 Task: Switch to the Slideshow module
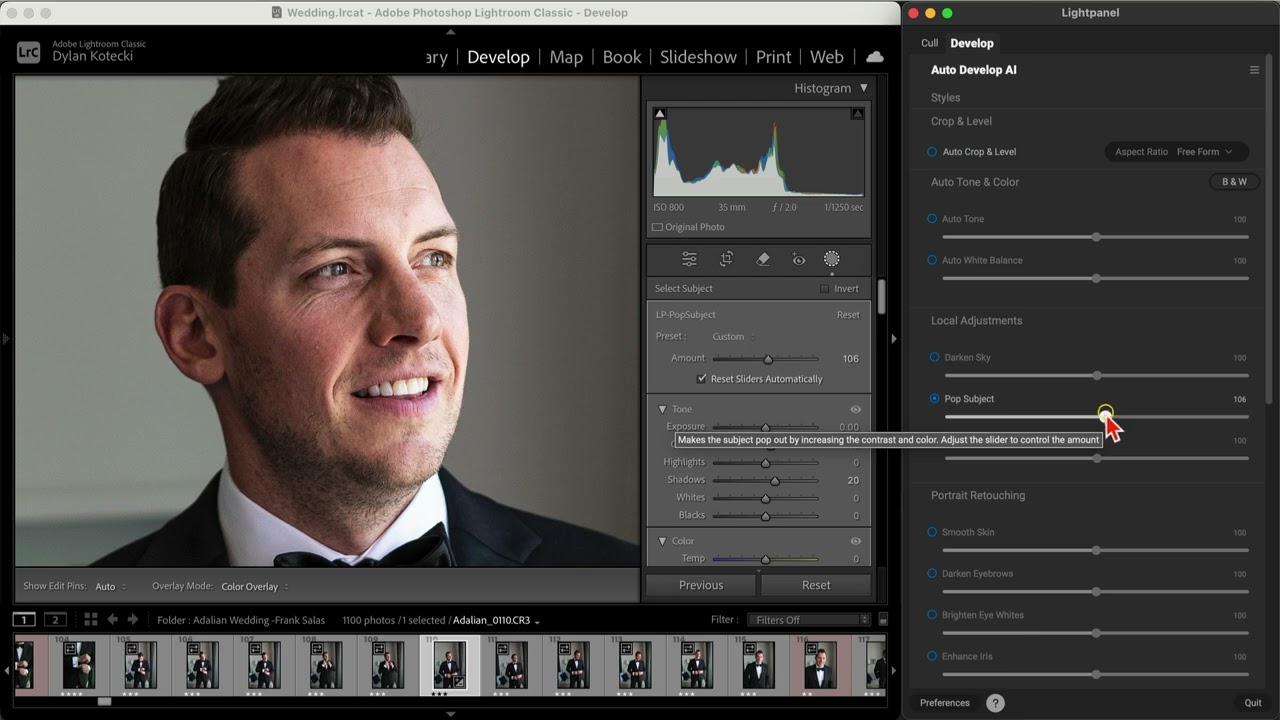698,57
